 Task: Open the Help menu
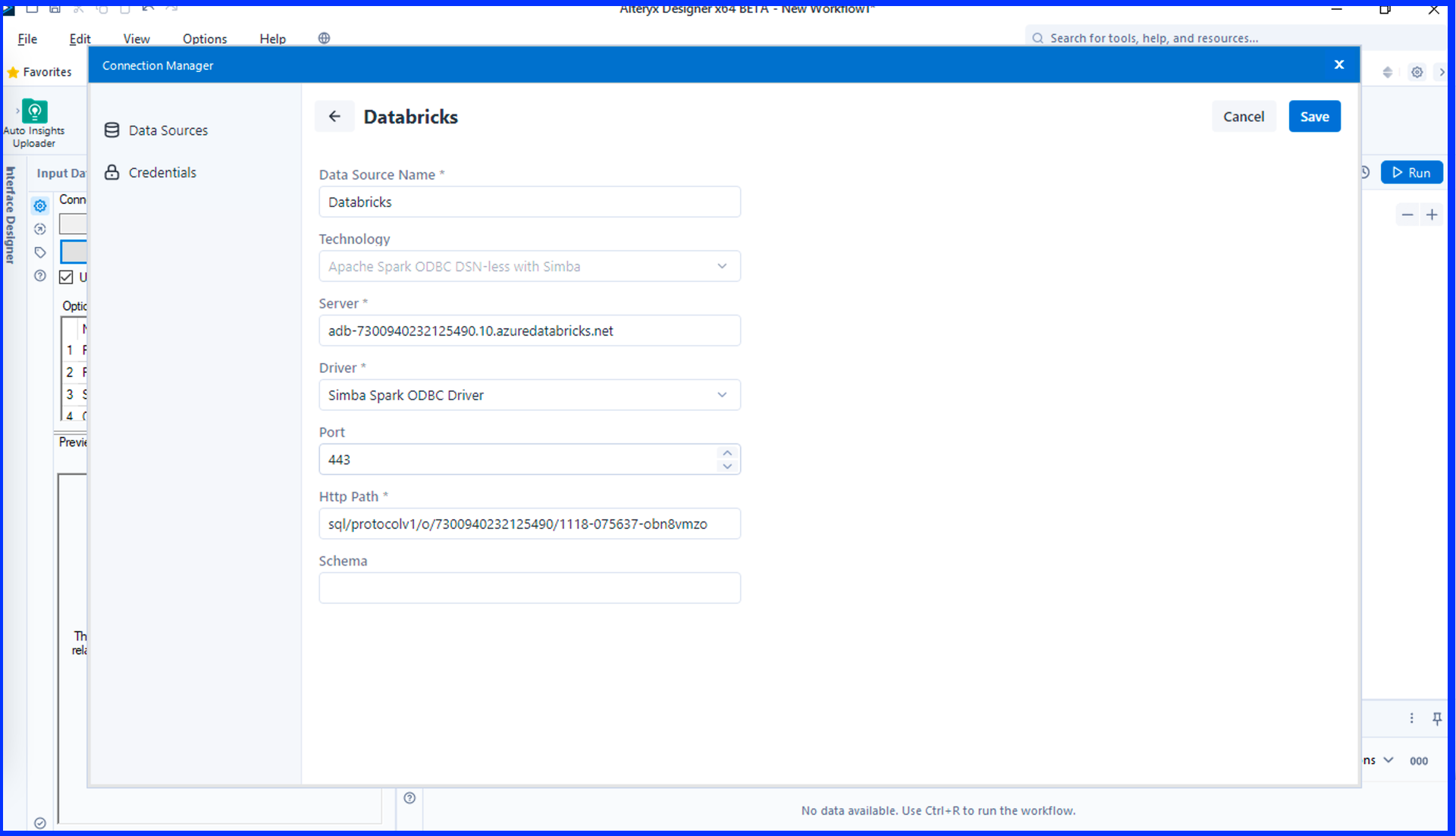[272, 39]
